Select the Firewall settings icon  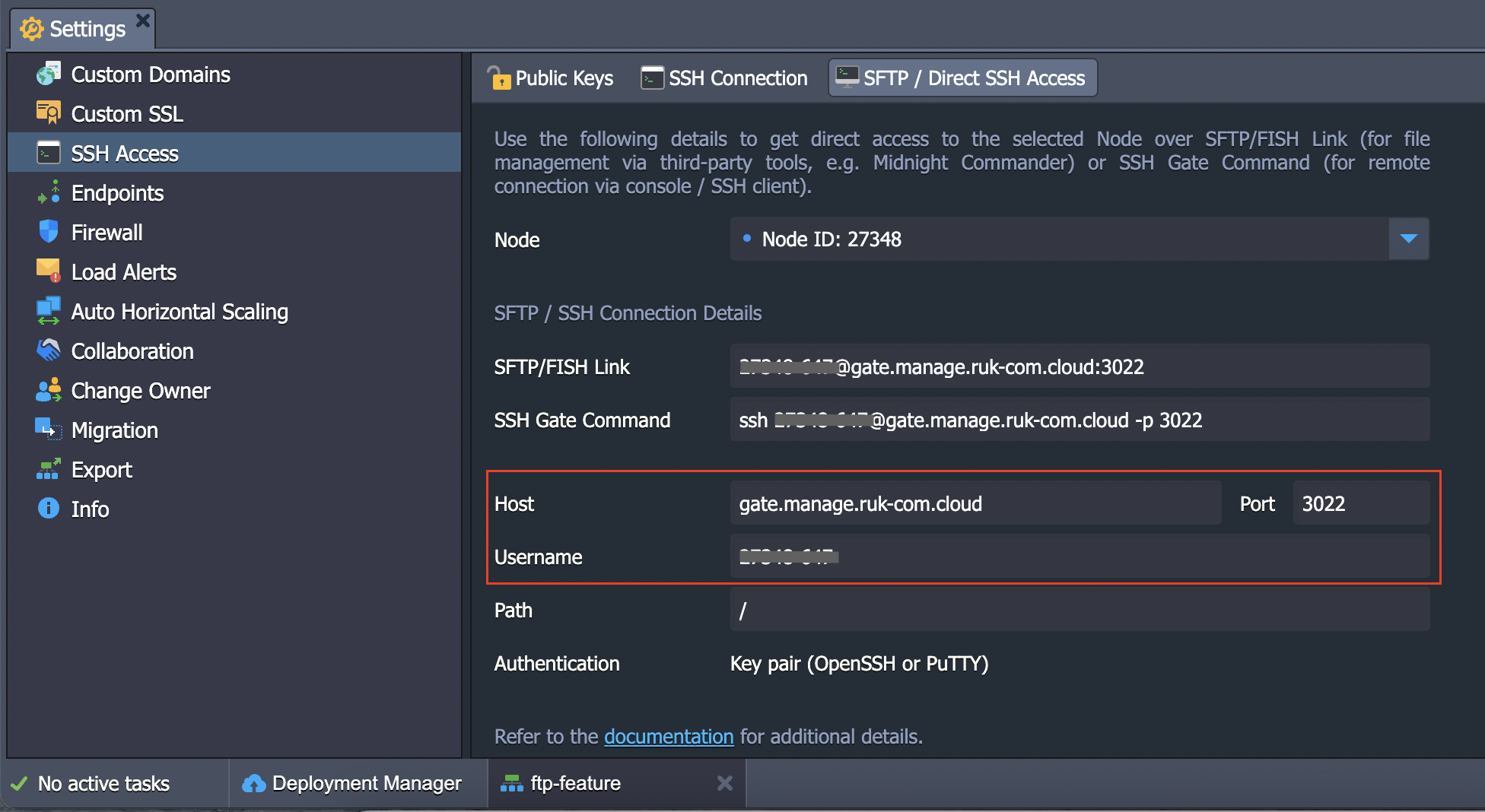click(x=48, y=232)
